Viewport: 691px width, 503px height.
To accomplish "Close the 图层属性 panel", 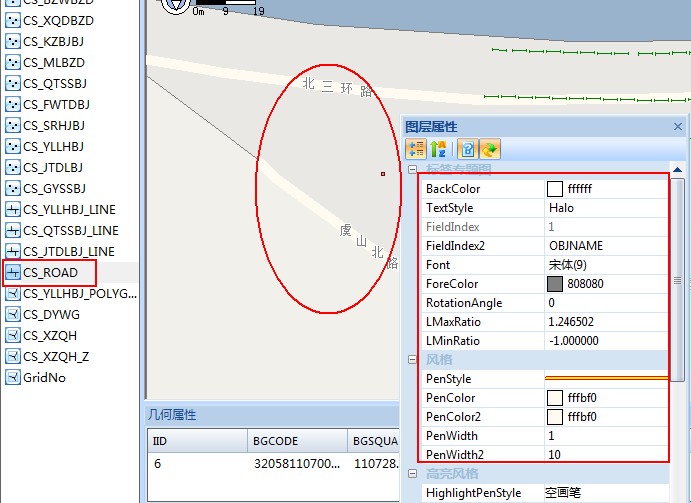I will click(x=678, y=127).
